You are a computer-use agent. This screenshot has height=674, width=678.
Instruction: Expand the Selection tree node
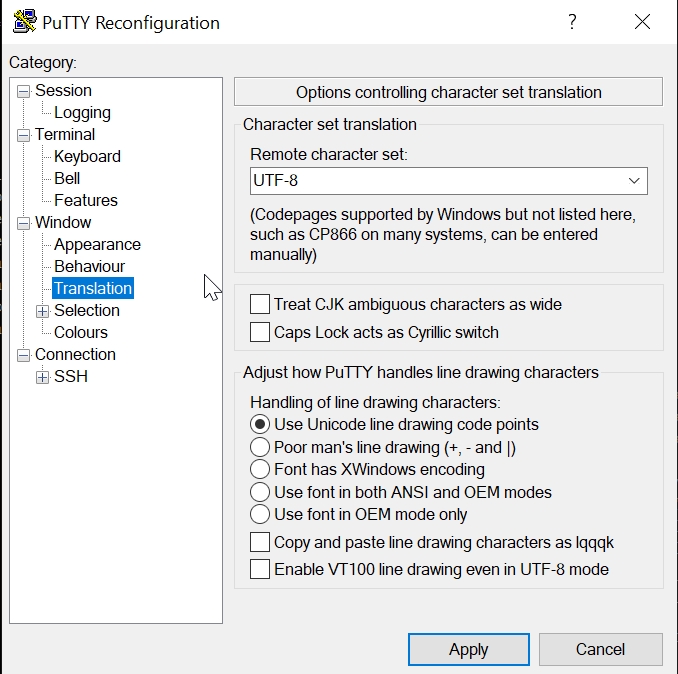pos(42,311)
